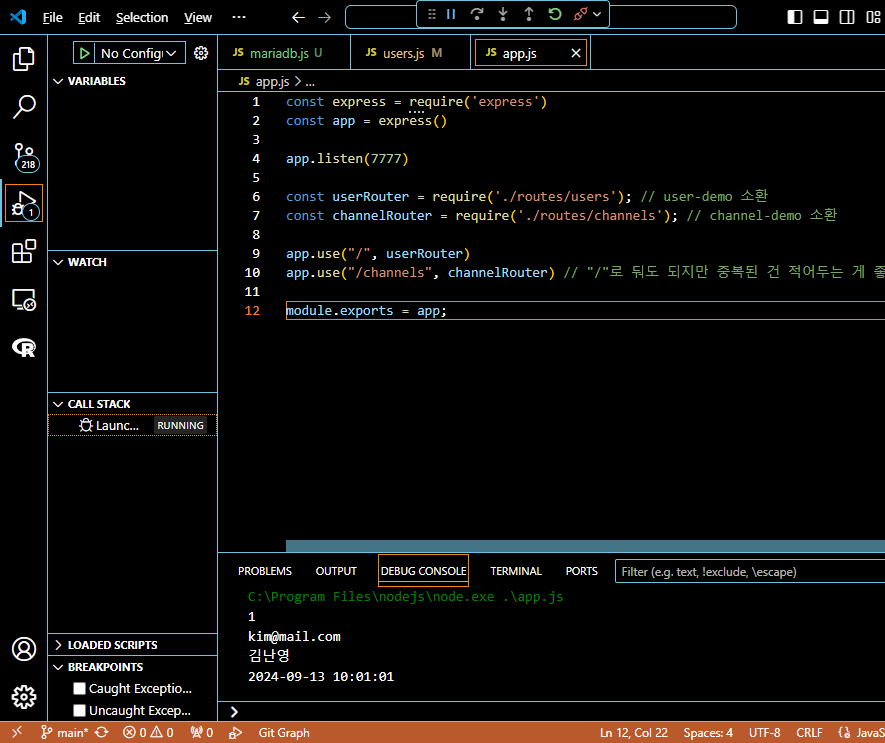The height and width of the screenshot is (743, 885).
Task: Switch to the mariadb.js tab
Action: 284,53
